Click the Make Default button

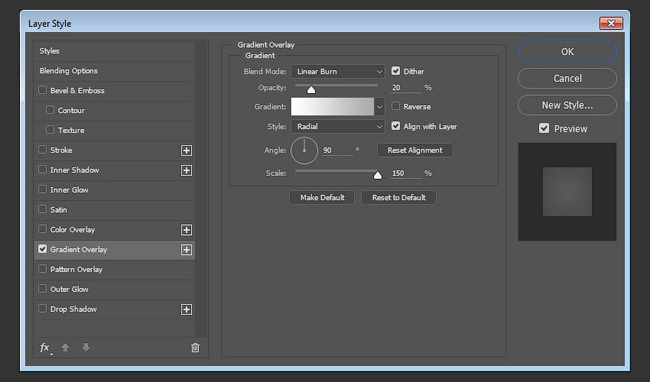point(322,198)
